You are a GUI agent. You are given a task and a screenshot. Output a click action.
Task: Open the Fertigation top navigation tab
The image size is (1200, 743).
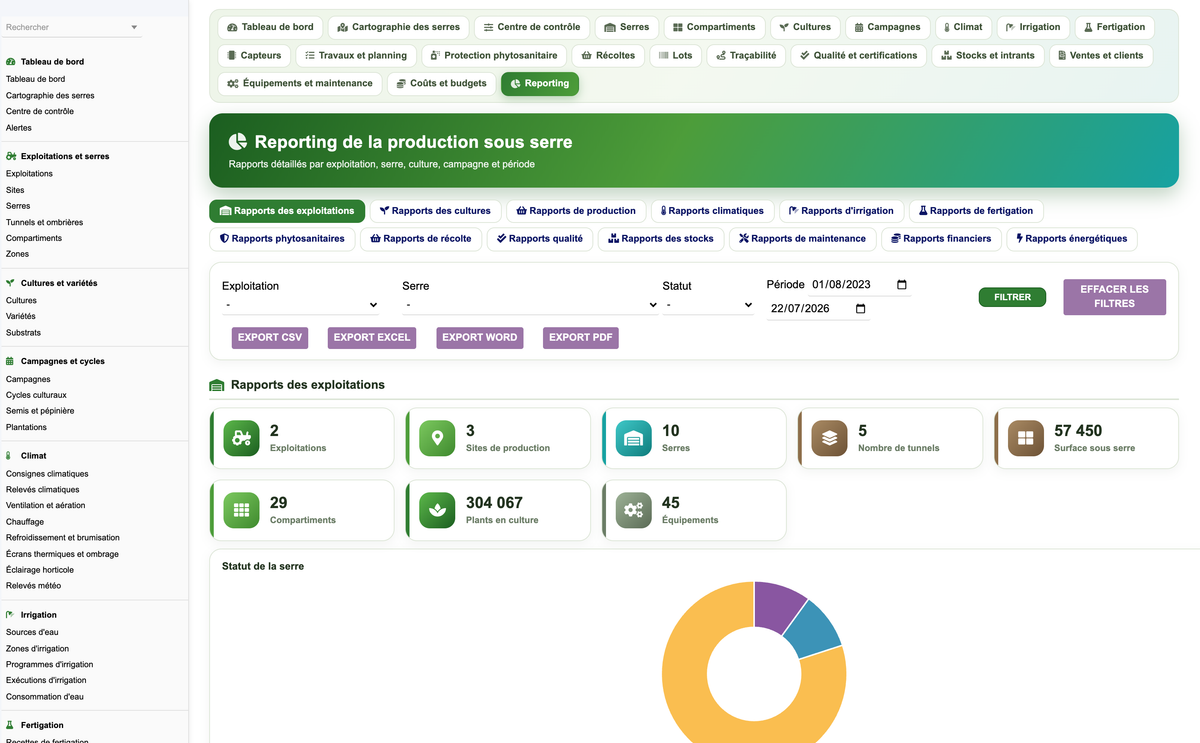(x=1114, y=27)
